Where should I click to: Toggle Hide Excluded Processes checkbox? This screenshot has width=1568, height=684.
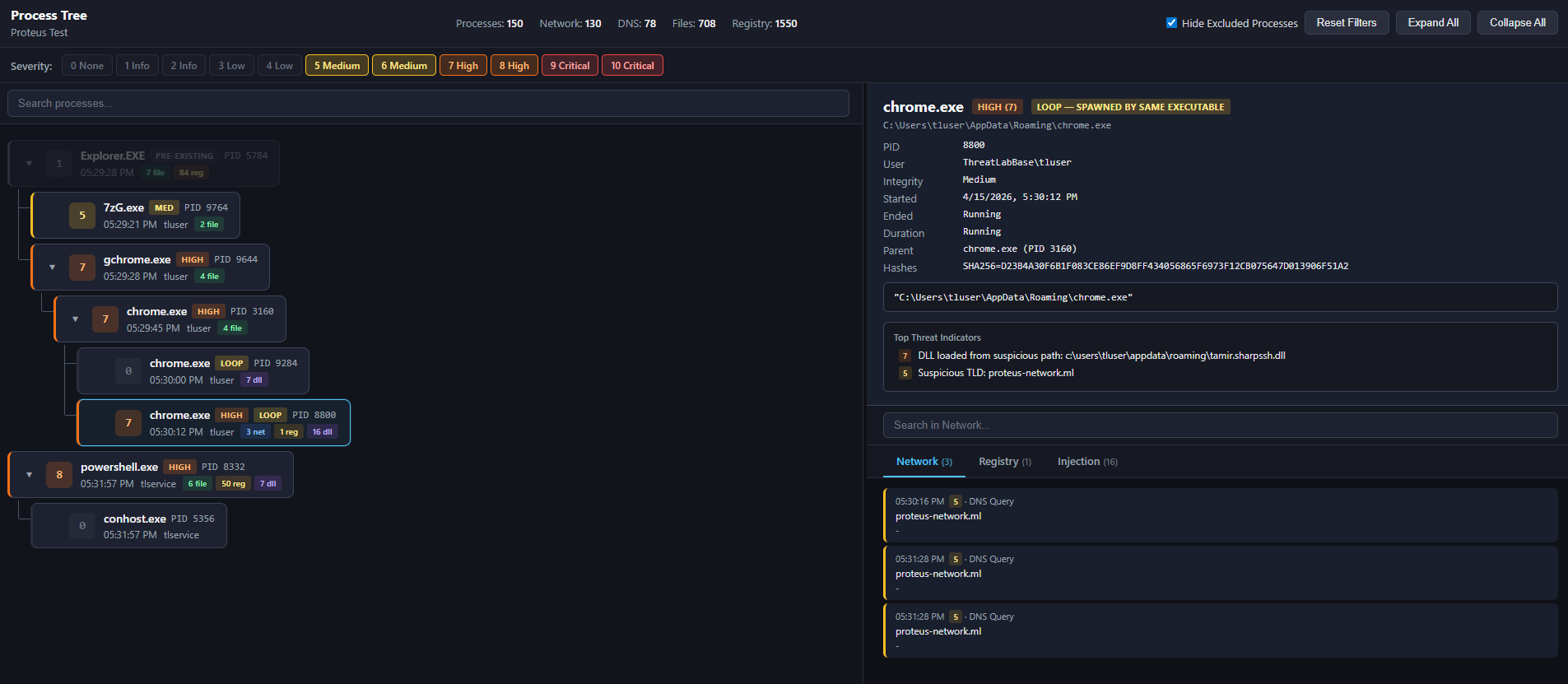(x=1171, y=23)
